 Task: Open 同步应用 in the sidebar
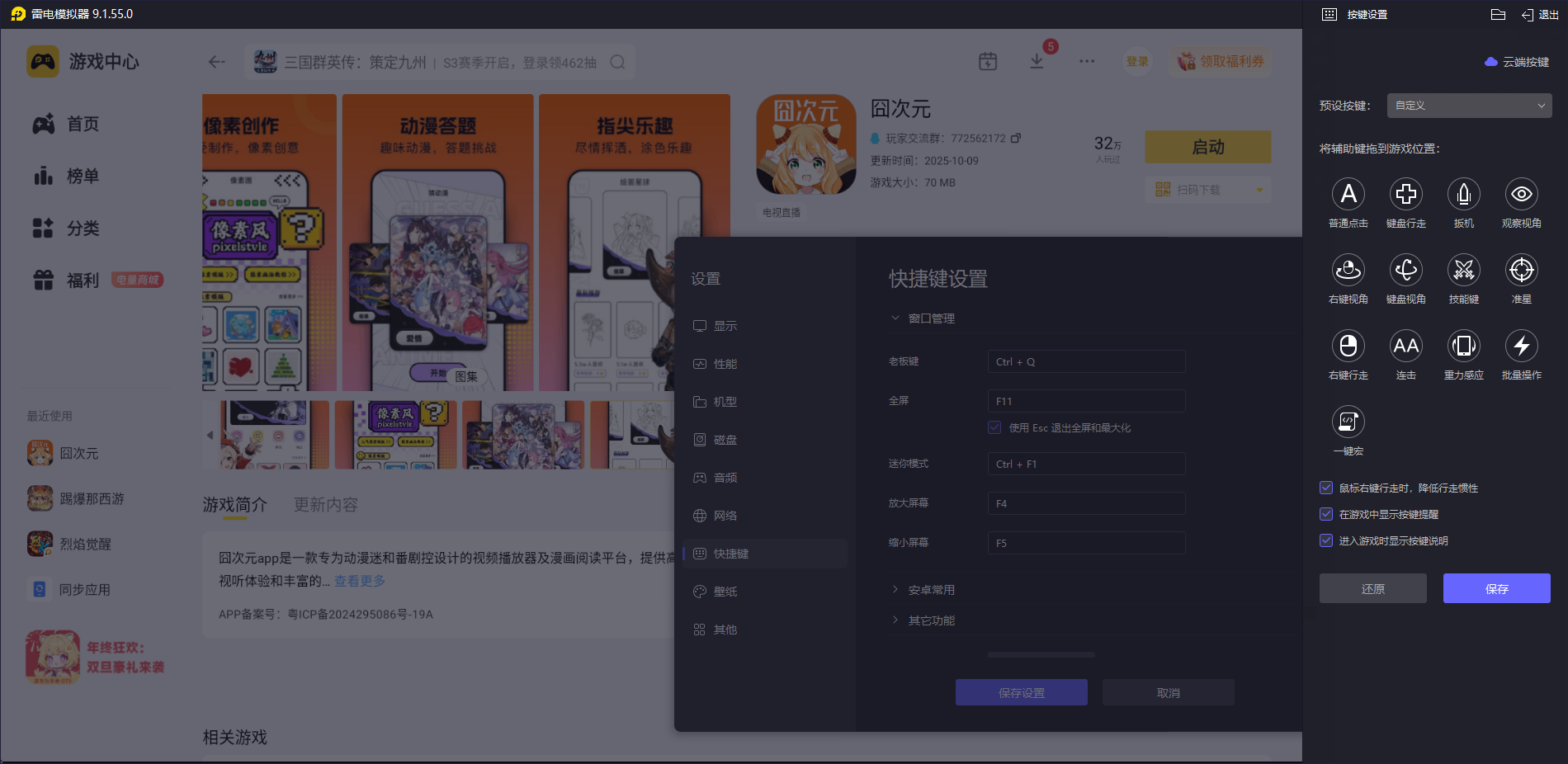tap(69, 589)
